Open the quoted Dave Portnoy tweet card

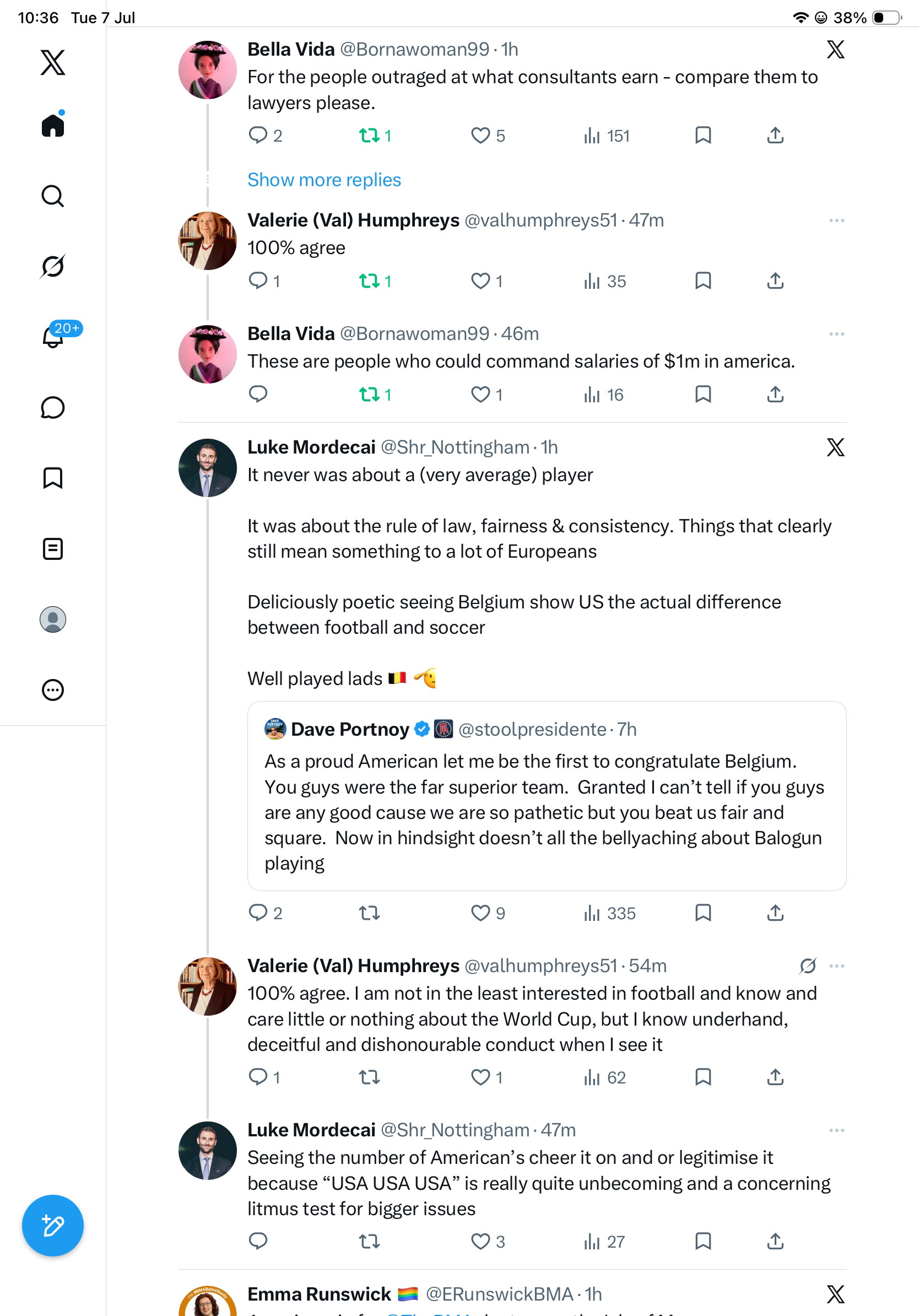547,796
